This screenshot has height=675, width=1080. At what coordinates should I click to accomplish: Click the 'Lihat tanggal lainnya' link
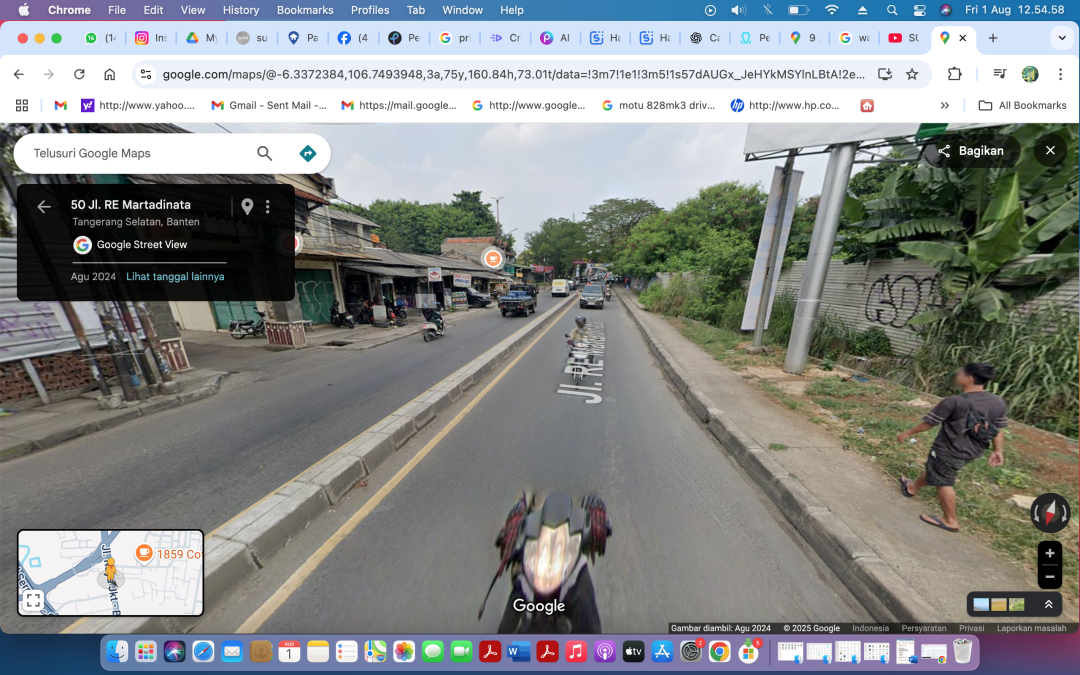click(x=175, y=276)
